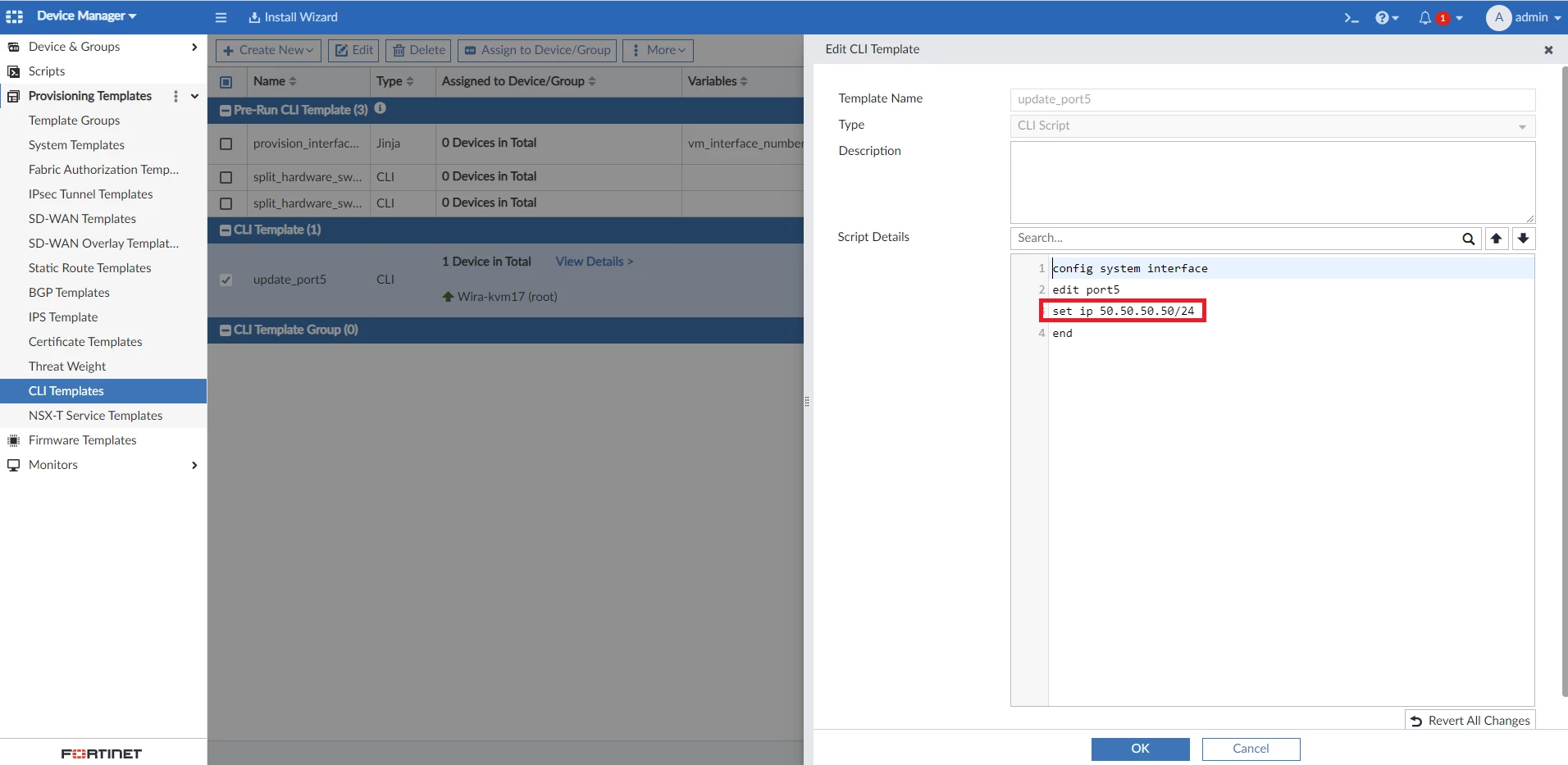Screen dimensions: 1568x765
Task: Open the More actions dropdown
Action: 658,50
